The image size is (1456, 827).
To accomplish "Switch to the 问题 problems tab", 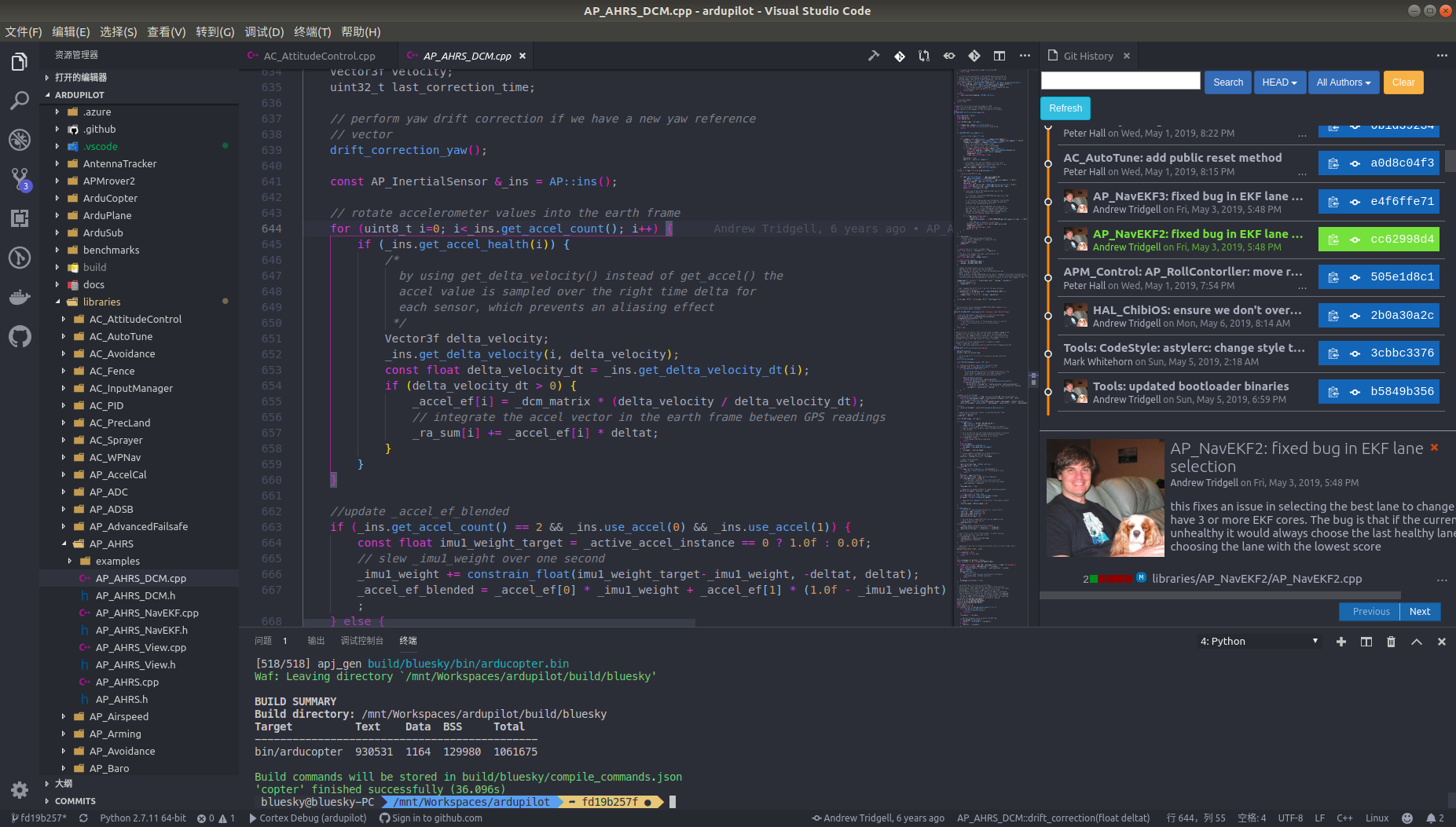I will click(263, 641).
